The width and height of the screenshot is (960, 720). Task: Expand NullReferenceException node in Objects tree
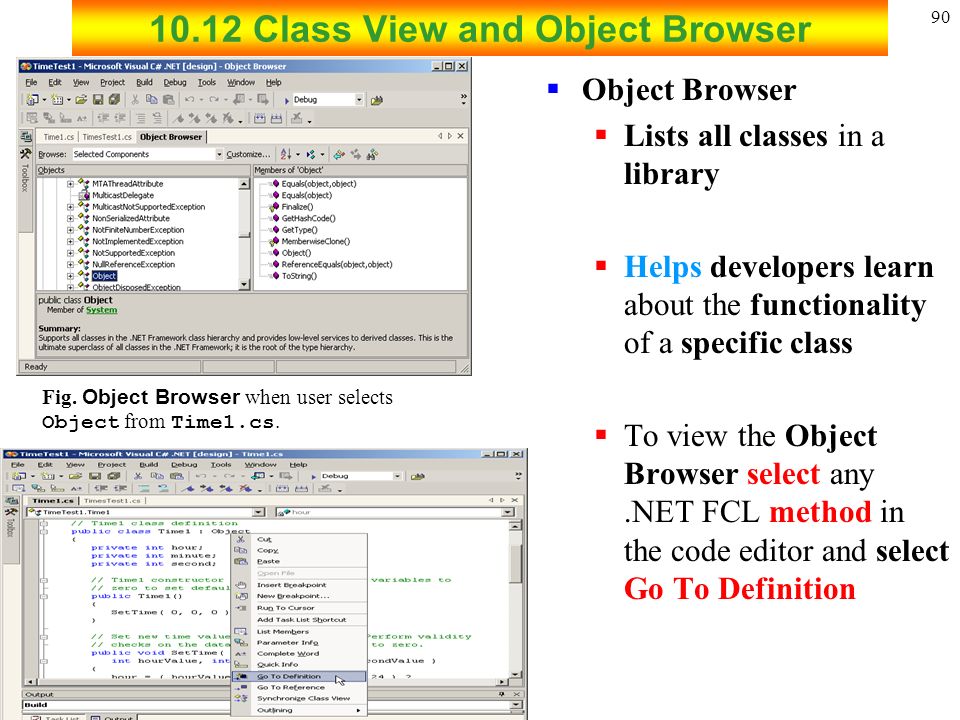tap(70, 264)
